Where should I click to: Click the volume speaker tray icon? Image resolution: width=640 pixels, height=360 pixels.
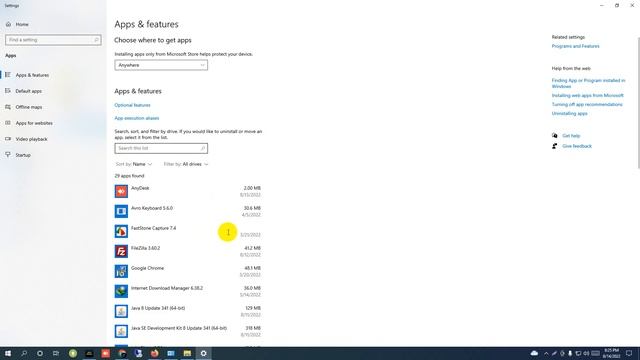click(586, 353)
